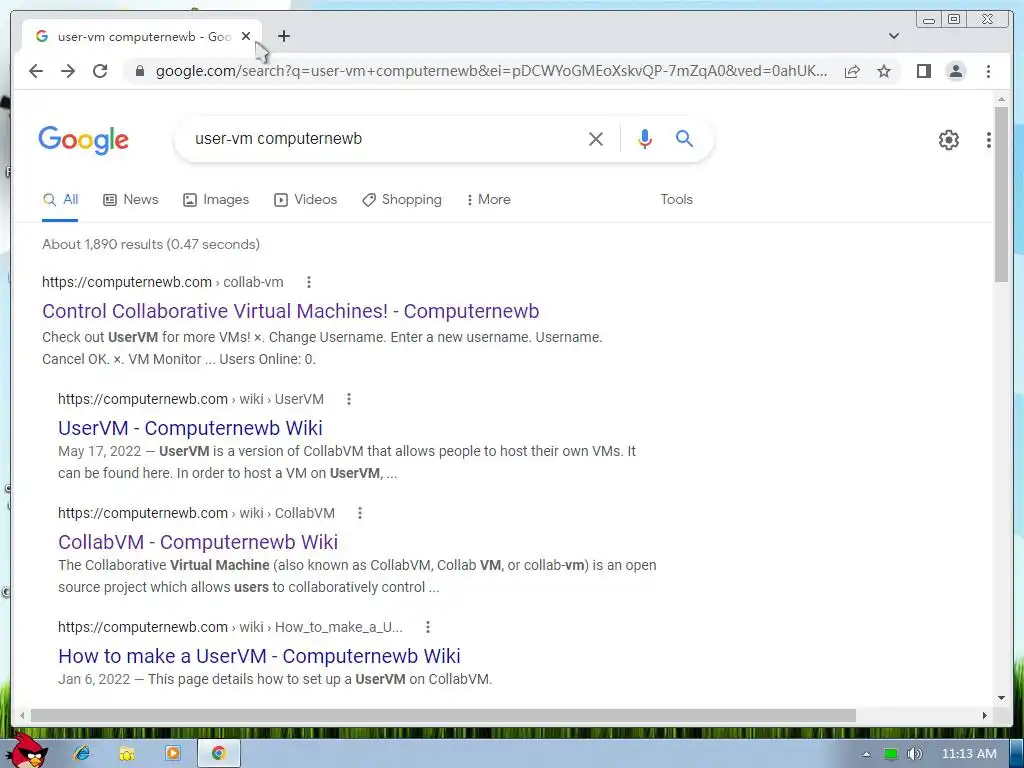Expand the tab search chevron
This screenshot has width=1024, height=768.
click(894, 36)
